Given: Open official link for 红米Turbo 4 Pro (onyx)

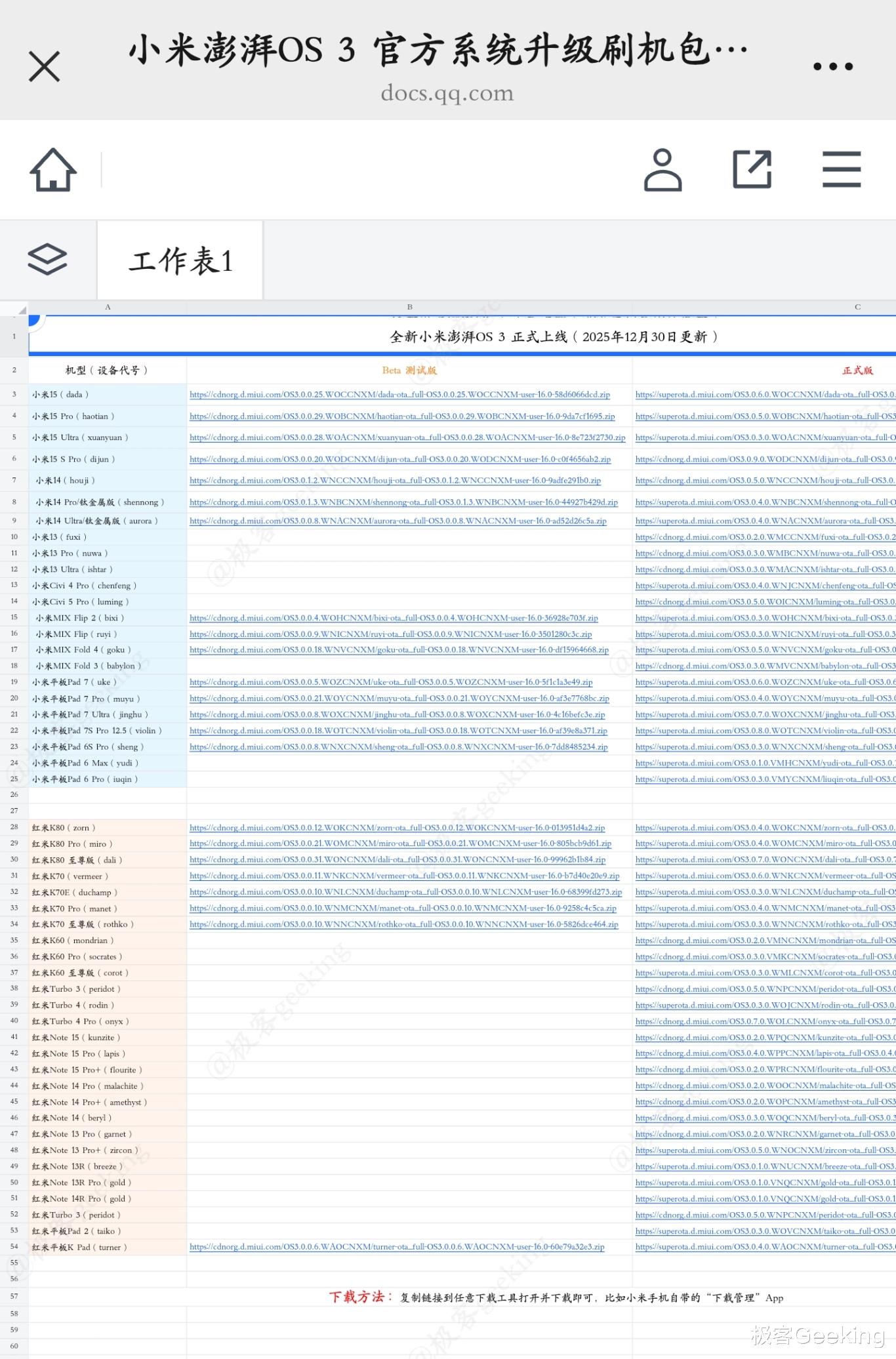Looking at the screenshot, I should coord(765,1021).
